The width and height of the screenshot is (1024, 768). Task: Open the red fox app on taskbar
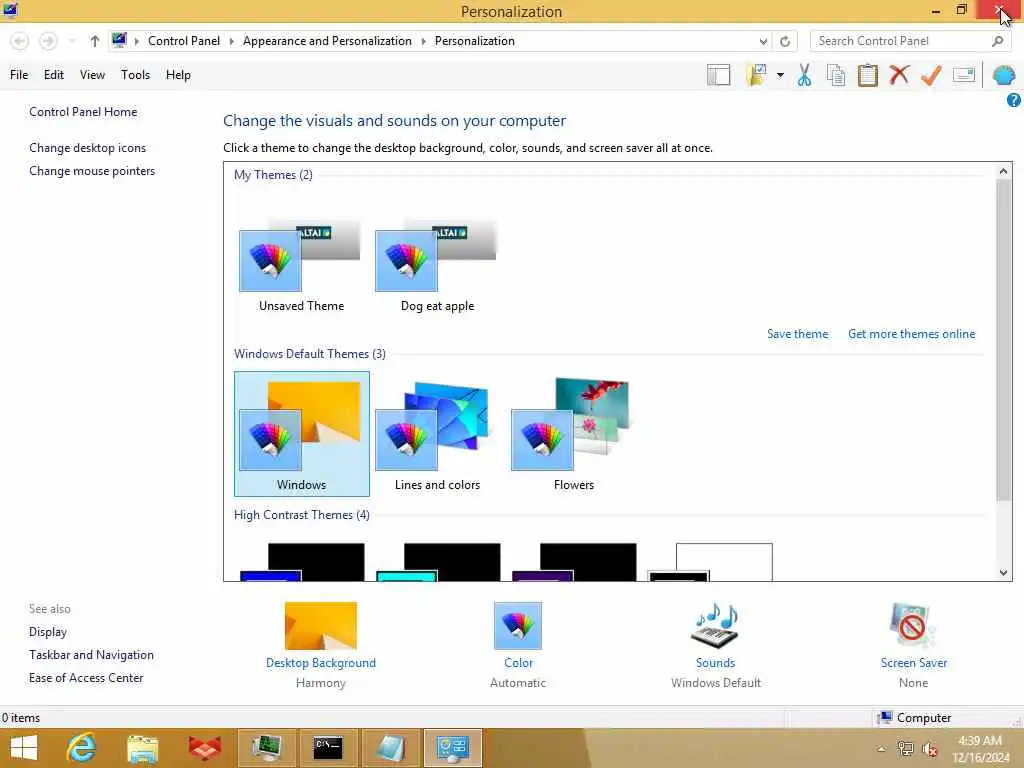204,748
